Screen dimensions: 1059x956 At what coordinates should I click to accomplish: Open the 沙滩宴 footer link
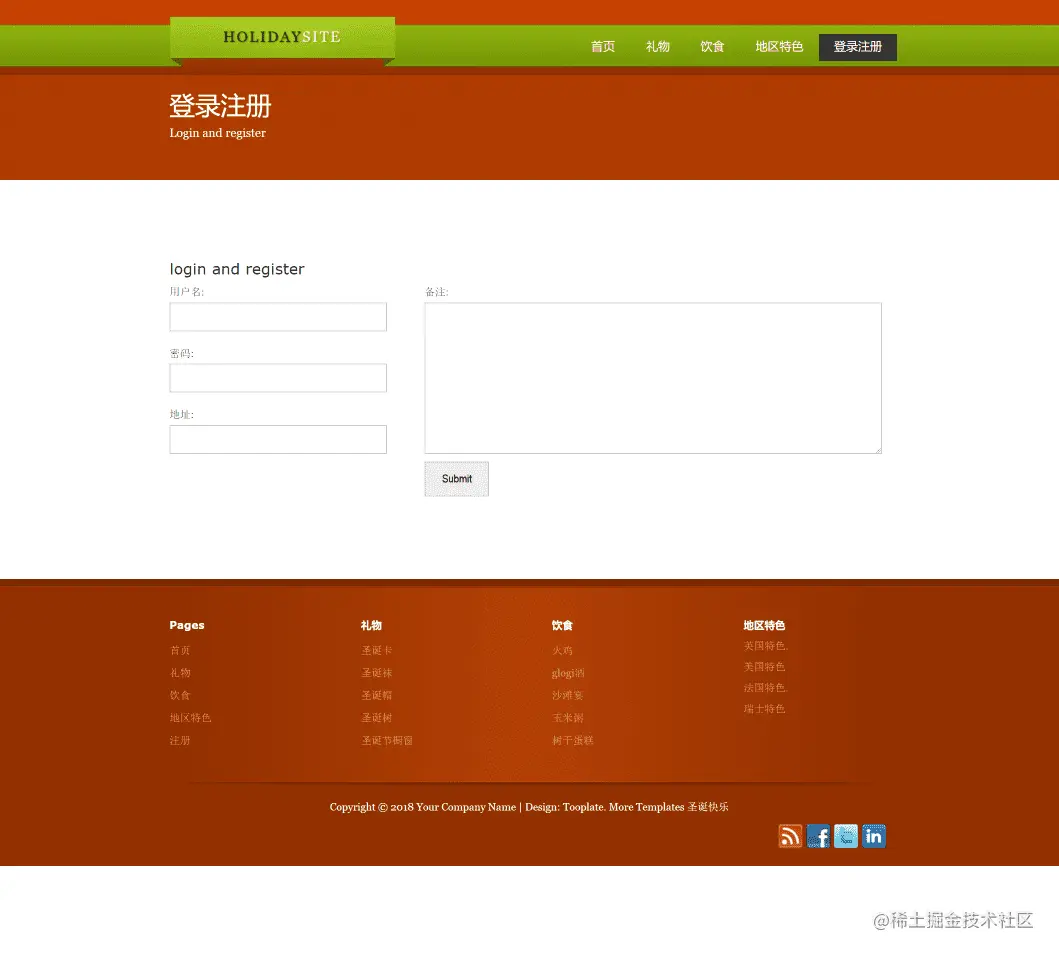tap(567, 695)
